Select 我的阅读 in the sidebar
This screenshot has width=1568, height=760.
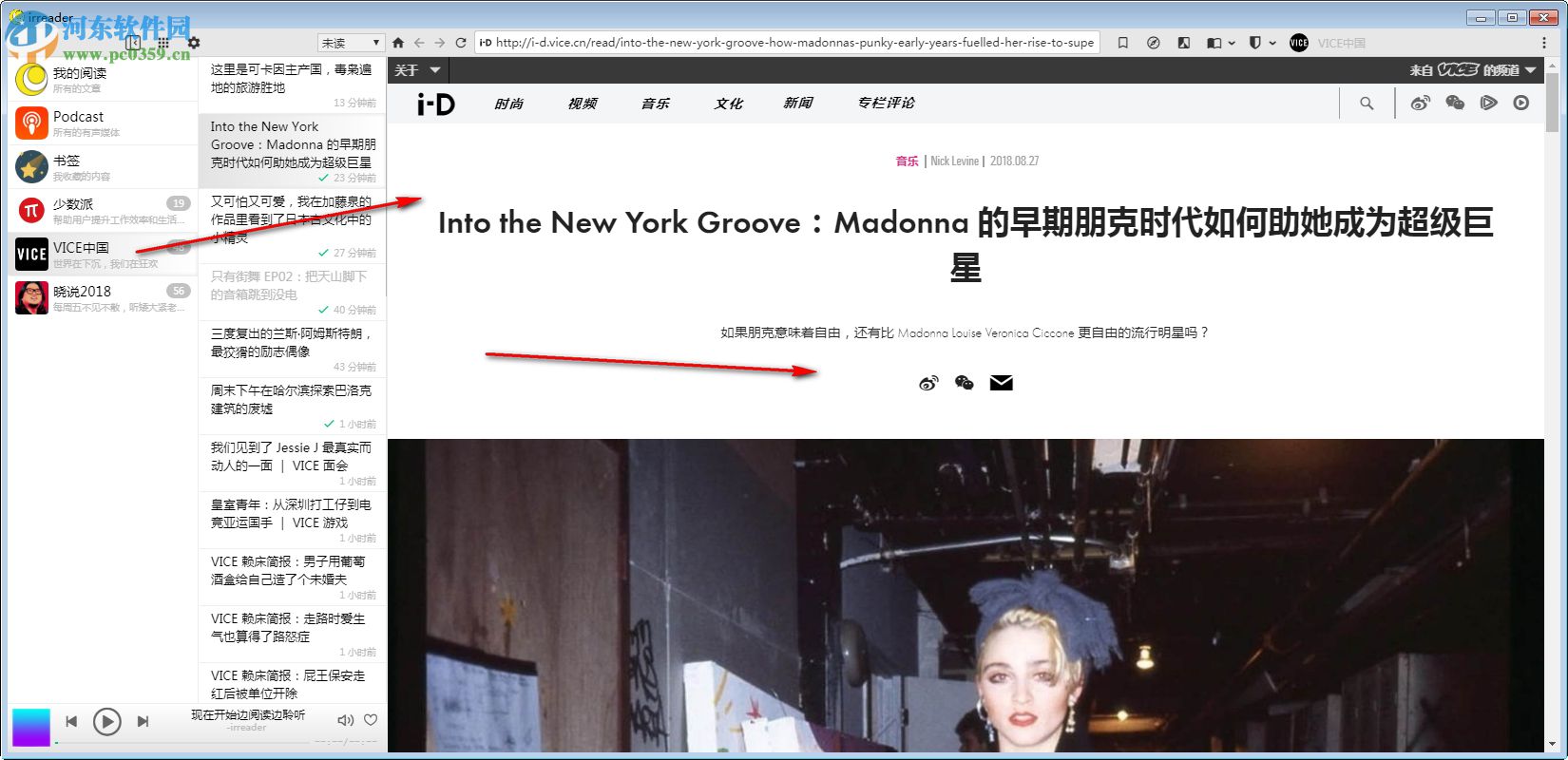pyautogui.click(x=103, y=80)
